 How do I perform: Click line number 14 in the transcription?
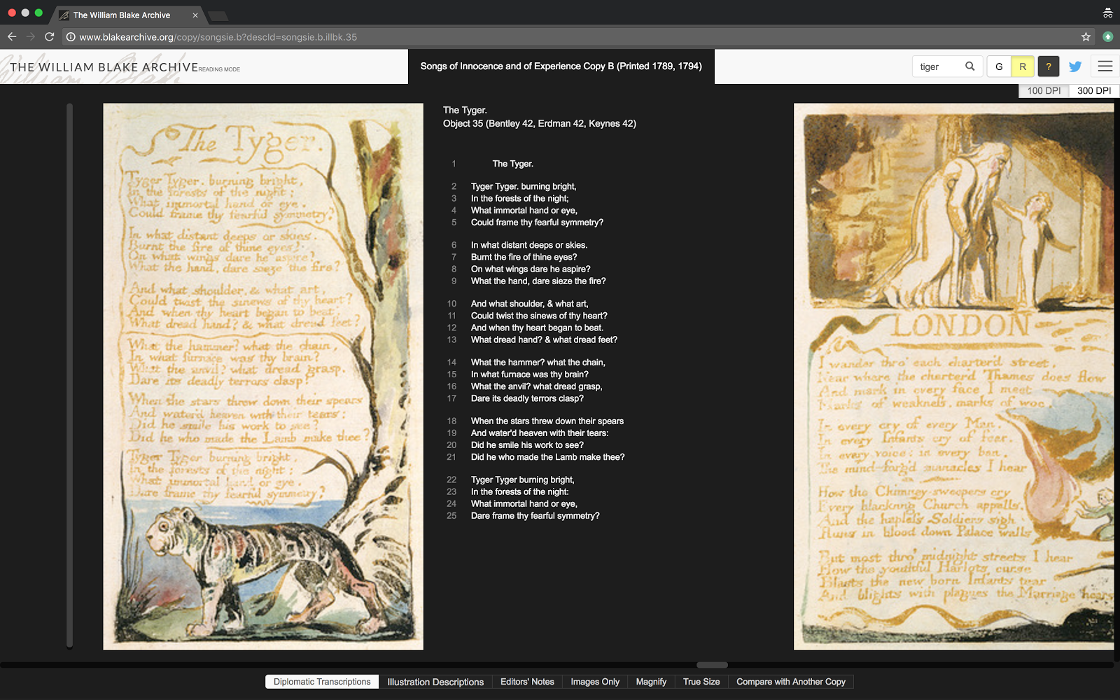point(451,363)
